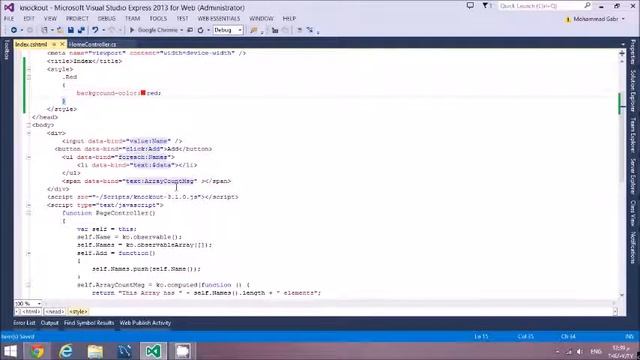Collapse the <style> block in the editor
Image resolution: width=640 pixels, height=360 pixels.
pyautogui.click(x=29, y=69)
